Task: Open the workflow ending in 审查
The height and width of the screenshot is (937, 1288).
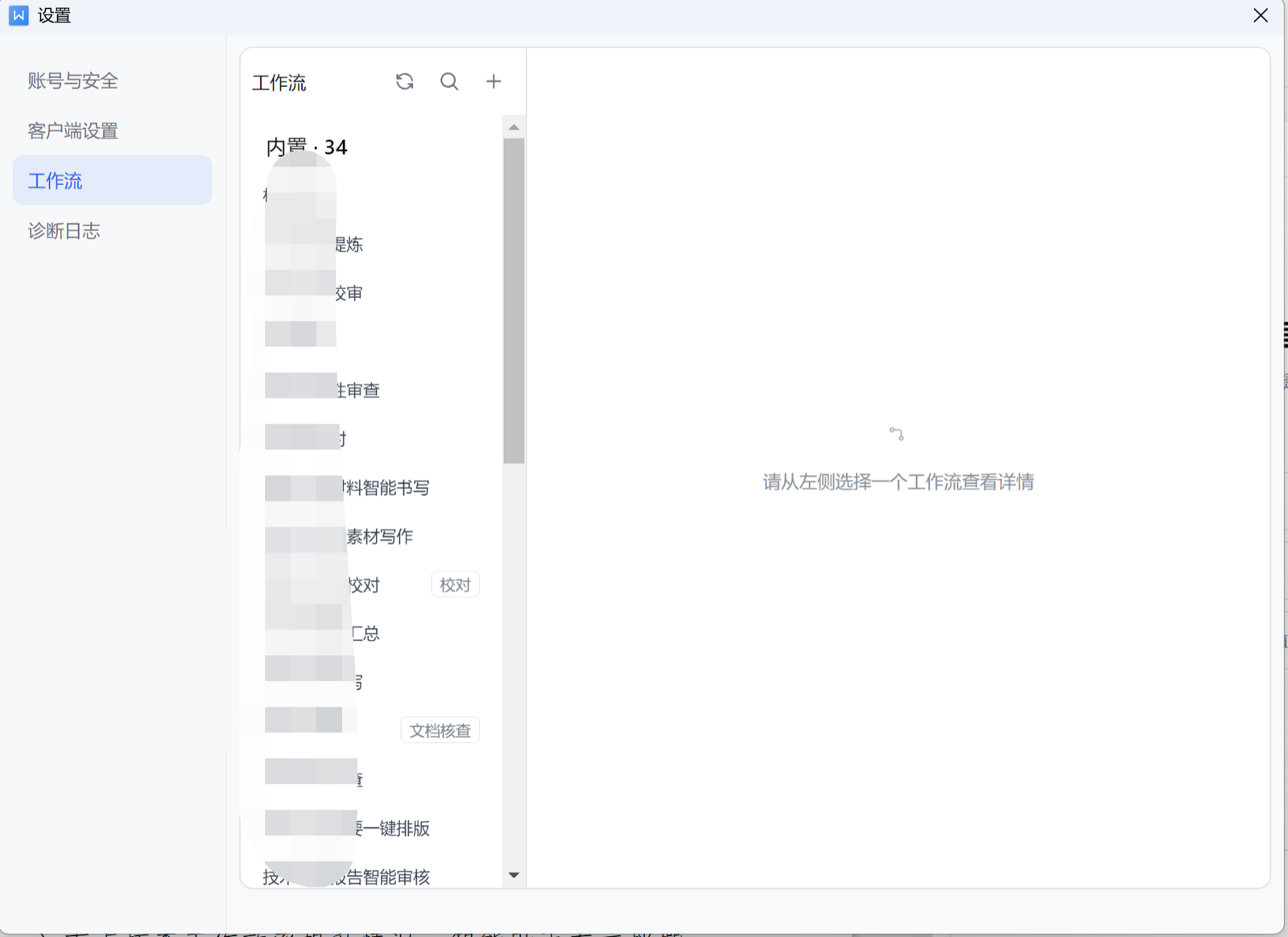Action: click(371, 390)
